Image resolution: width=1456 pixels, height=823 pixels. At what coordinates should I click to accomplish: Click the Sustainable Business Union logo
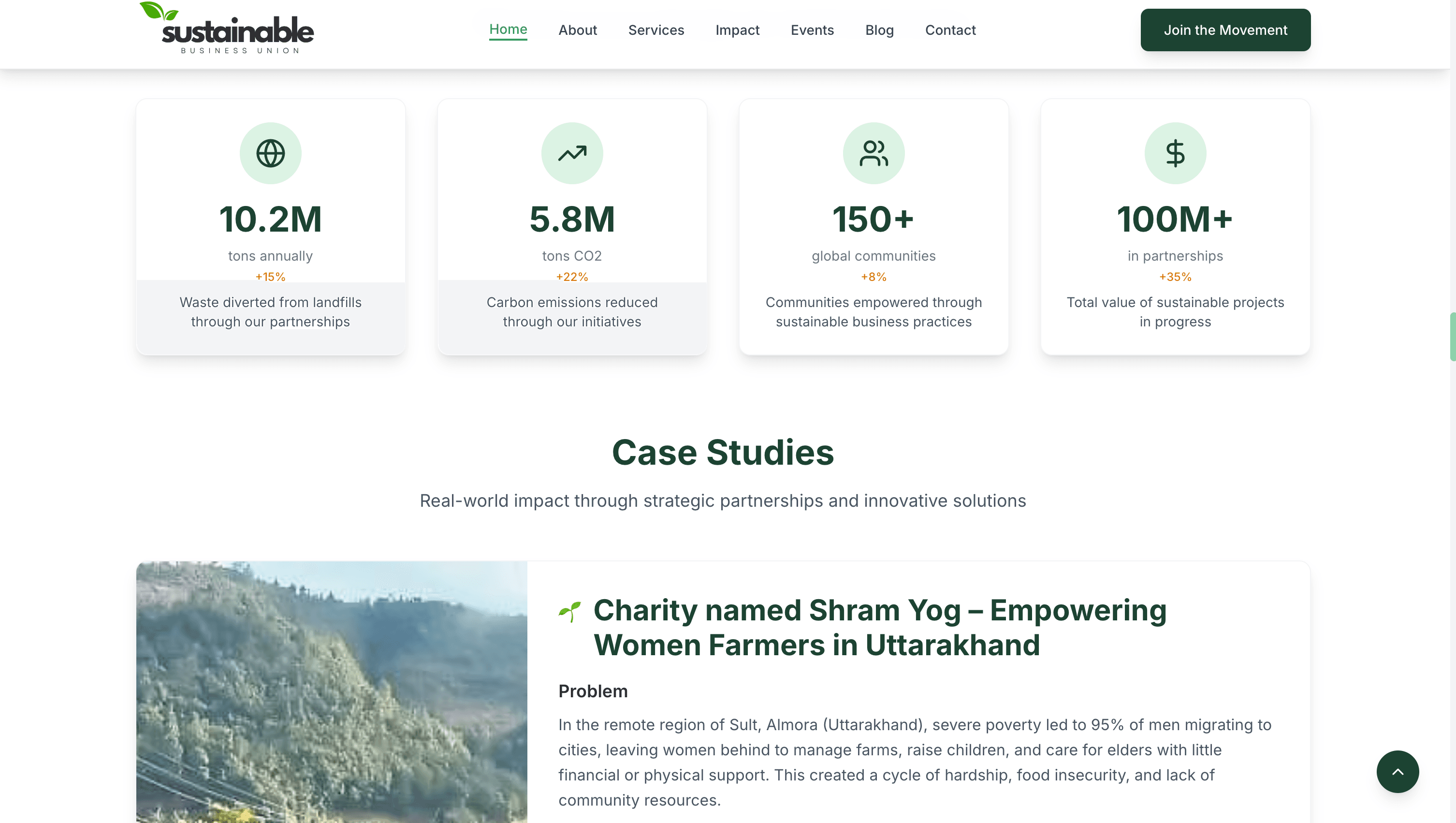227,28
